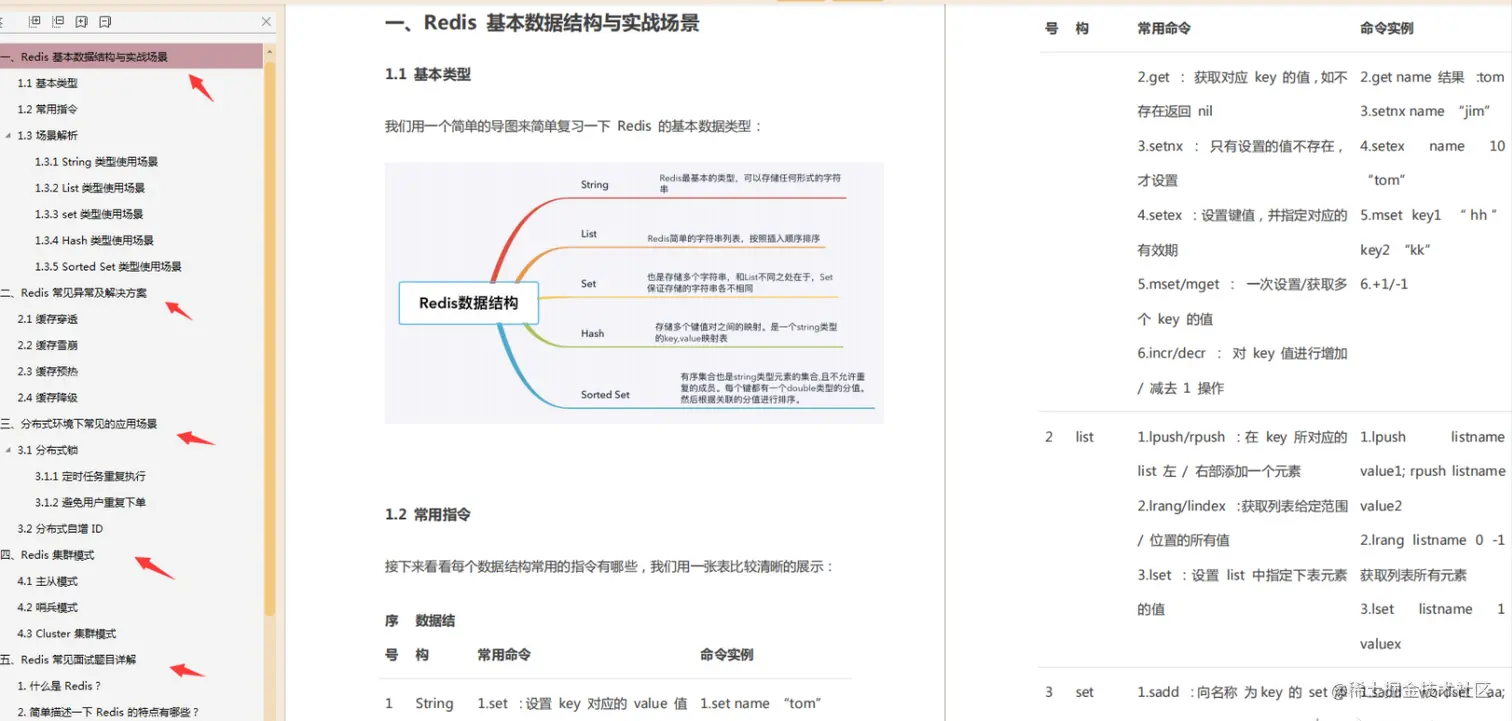Click the String cell in the left page table
Screen dimensions: 1512x721
tap(434, 703)
